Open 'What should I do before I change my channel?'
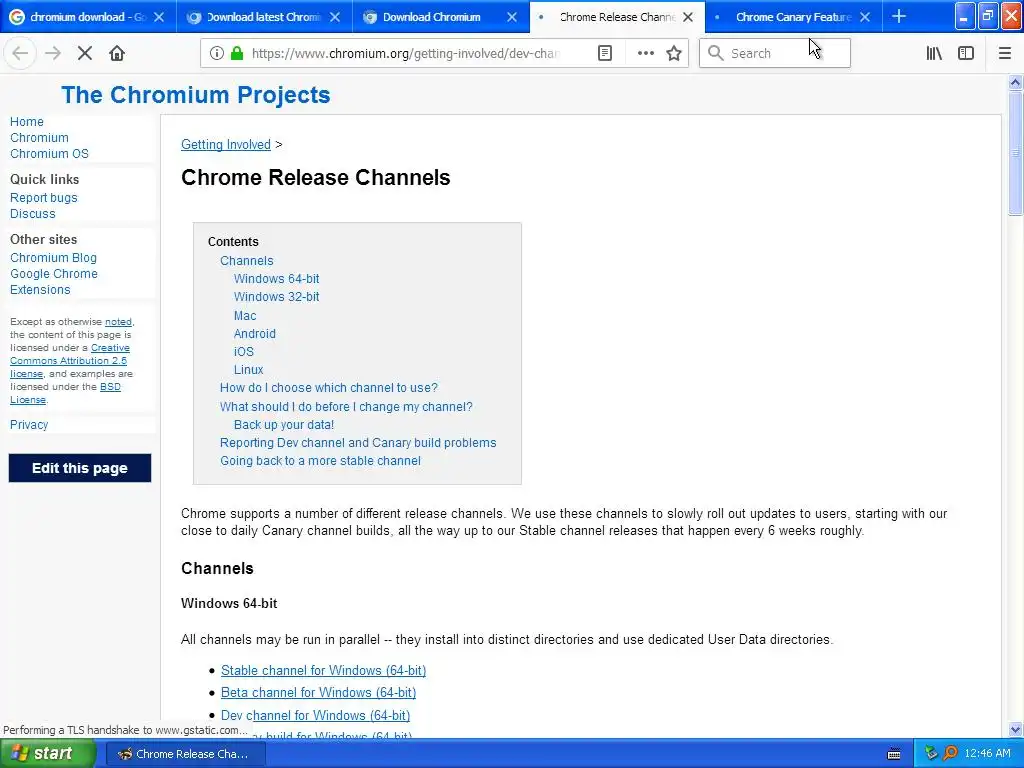The image size is (1024, 768). point(346,407)
